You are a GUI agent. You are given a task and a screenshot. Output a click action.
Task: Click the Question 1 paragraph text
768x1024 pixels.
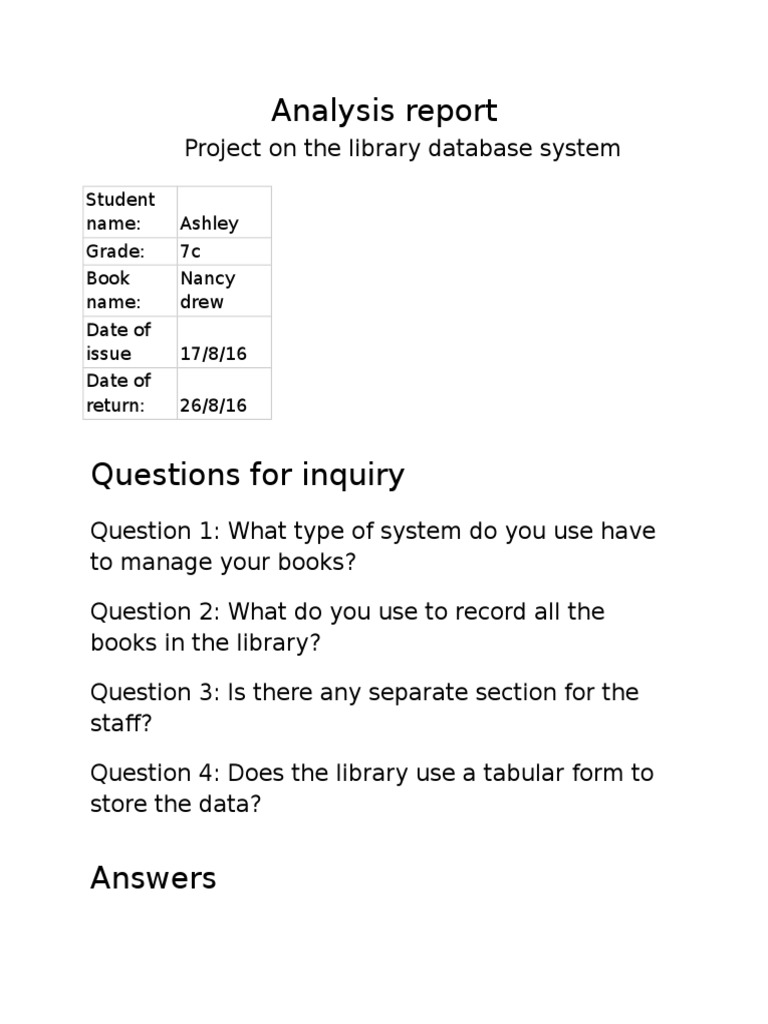(x=373, y=546)
